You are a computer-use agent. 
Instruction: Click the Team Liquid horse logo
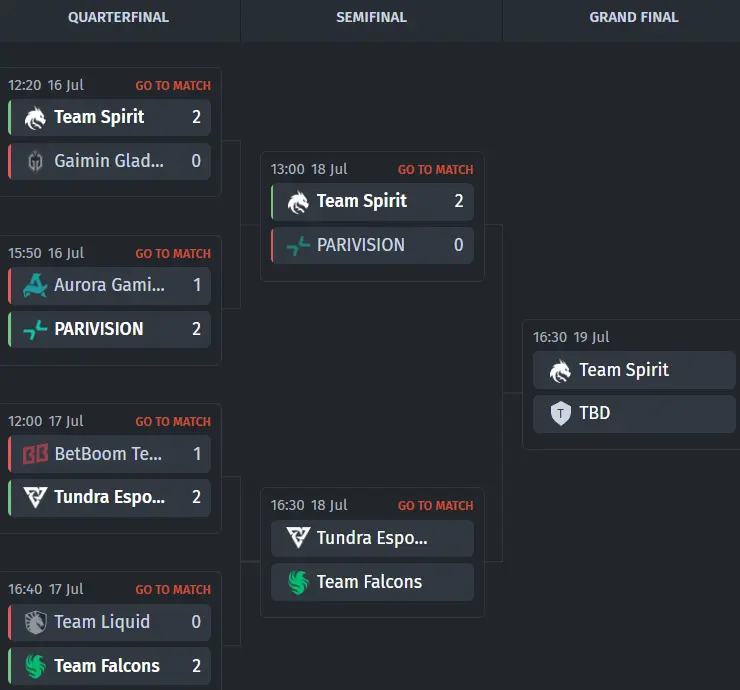[35, 623]
